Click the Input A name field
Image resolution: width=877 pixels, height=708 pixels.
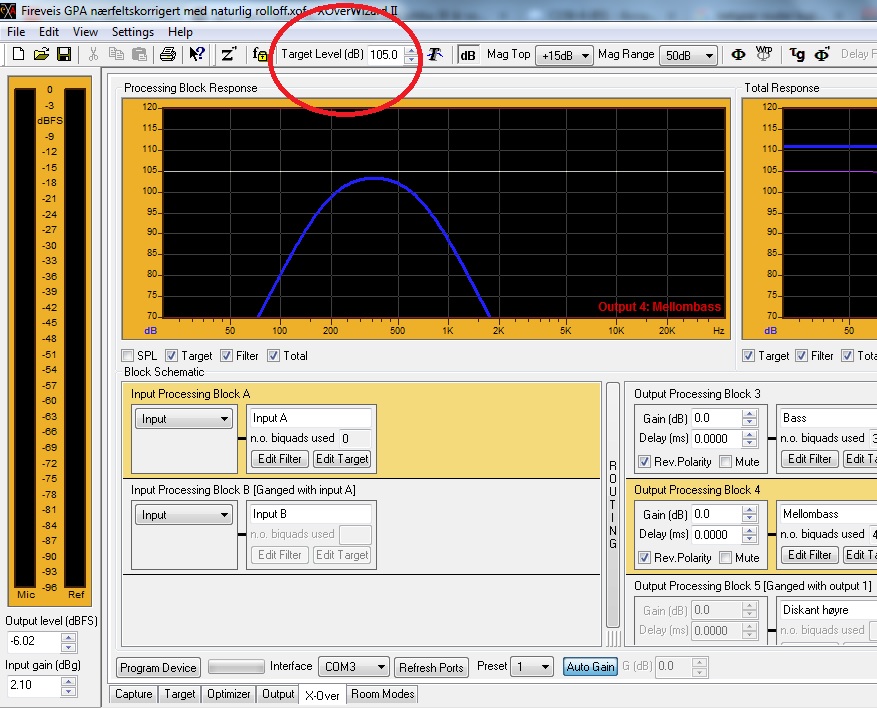tap(311, 418)
